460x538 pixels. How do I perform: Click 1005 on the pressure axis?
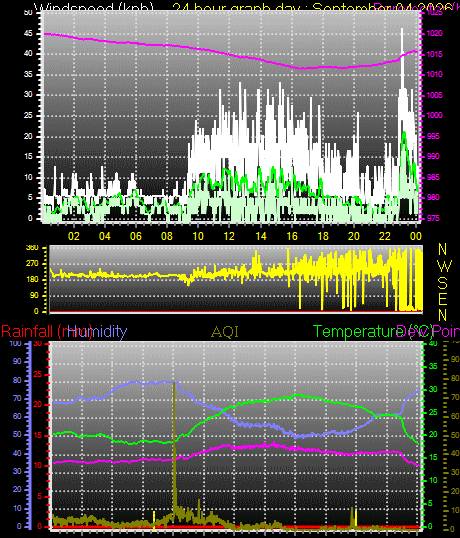pyautogui.click(x=435, y=95)
